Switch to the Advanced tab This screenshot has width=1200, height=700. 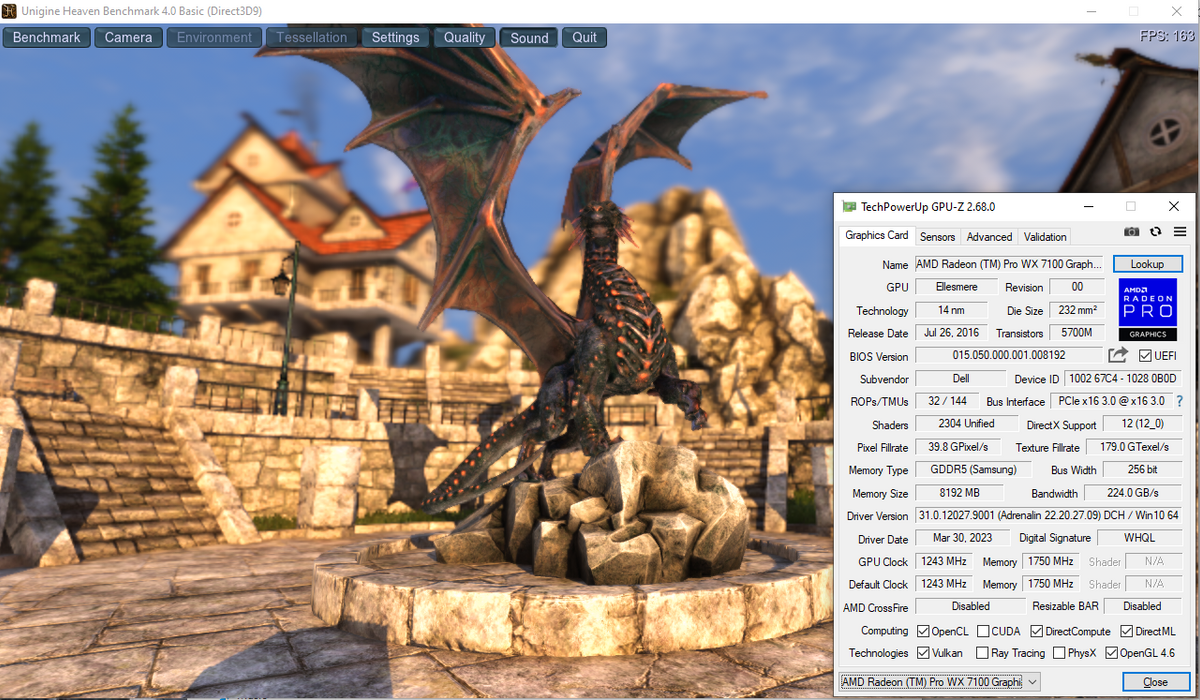coord(989,237)
